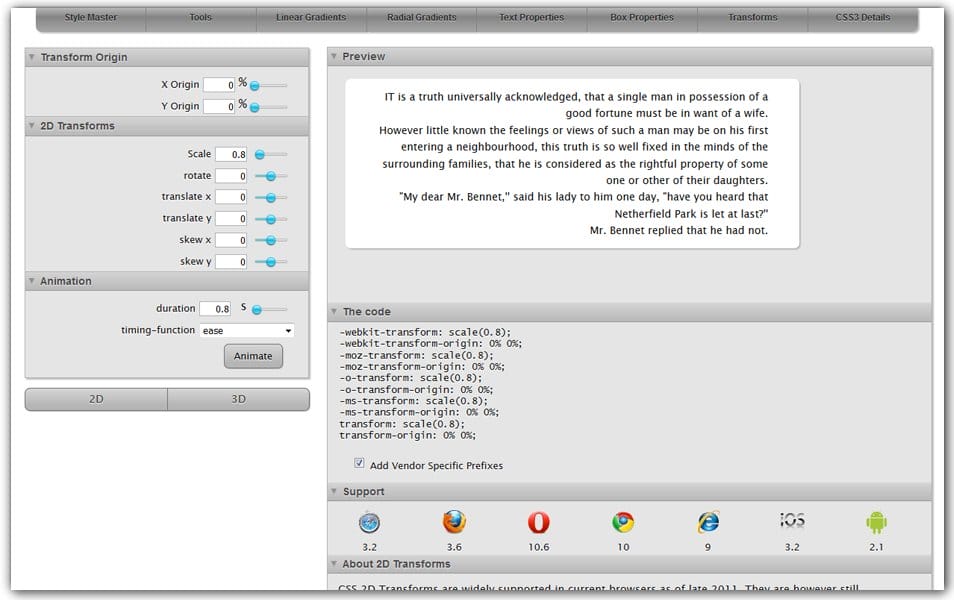Image resolution: width=954 pixels, height=600 pixels.
Task: Collapse the 2D Transforms section
Action: [x=32, y=126]
